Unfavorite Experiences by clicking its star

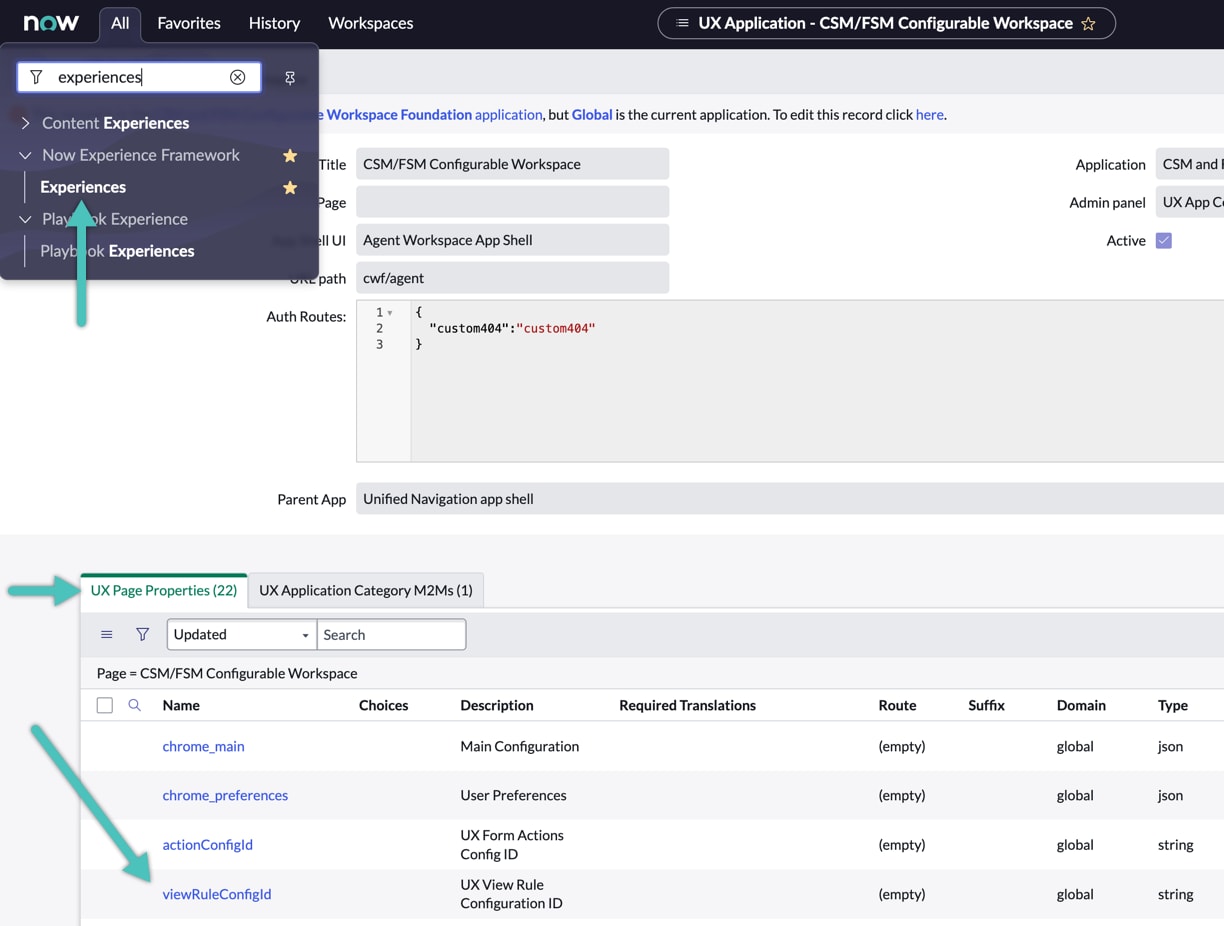290,187
